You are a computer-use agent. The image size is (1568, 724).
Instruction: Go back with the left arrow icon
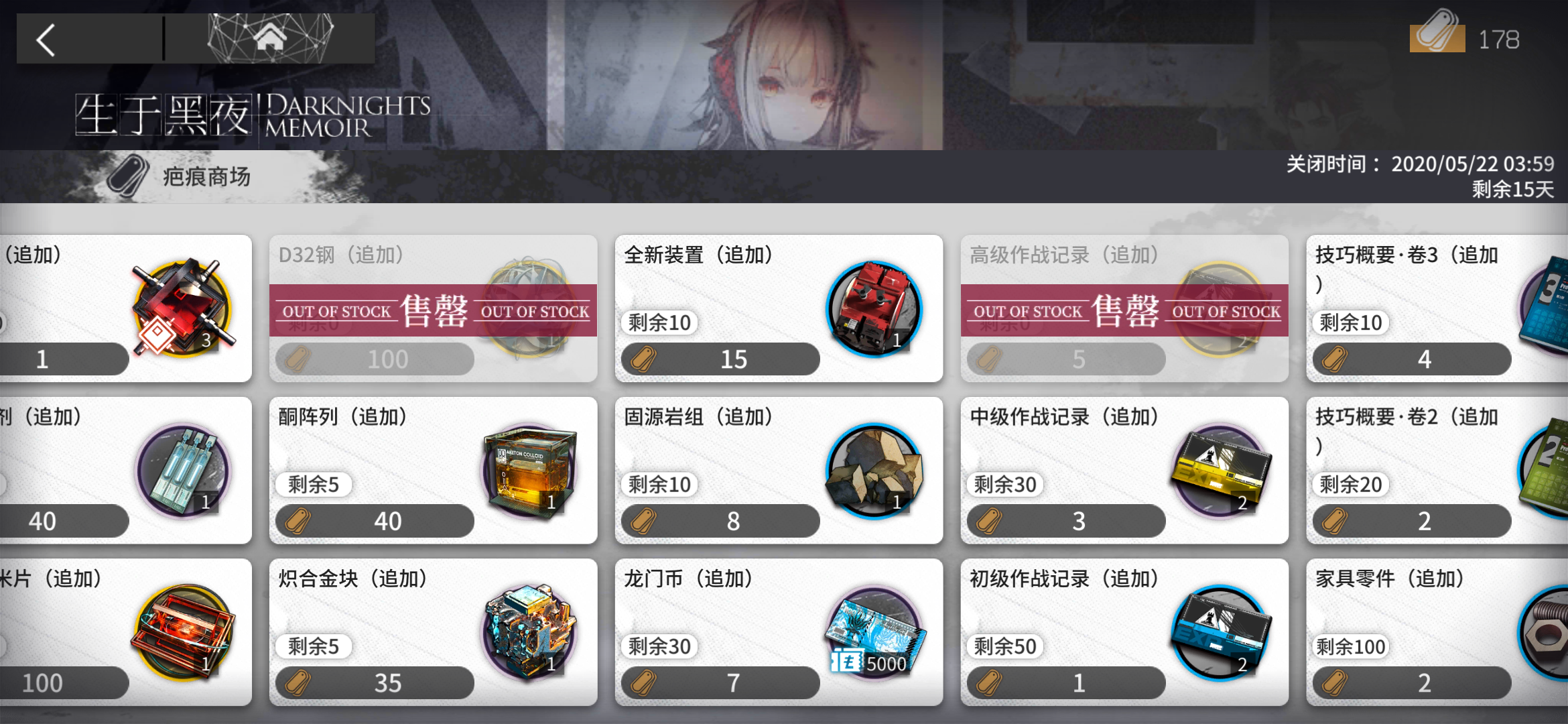pyautogui.click(x=46, y=40)
